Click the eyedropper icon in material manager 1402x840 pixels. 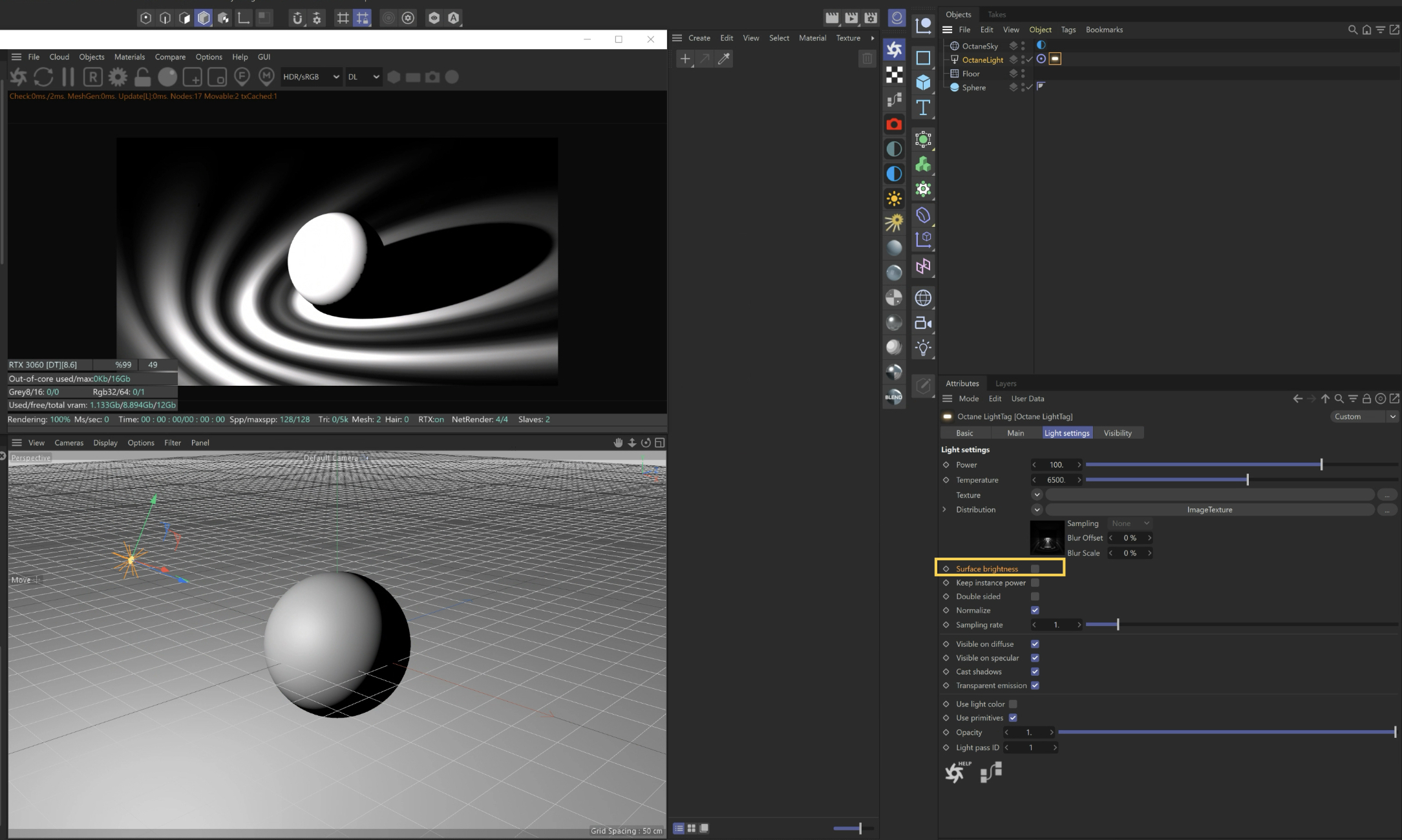pos(724,59)
